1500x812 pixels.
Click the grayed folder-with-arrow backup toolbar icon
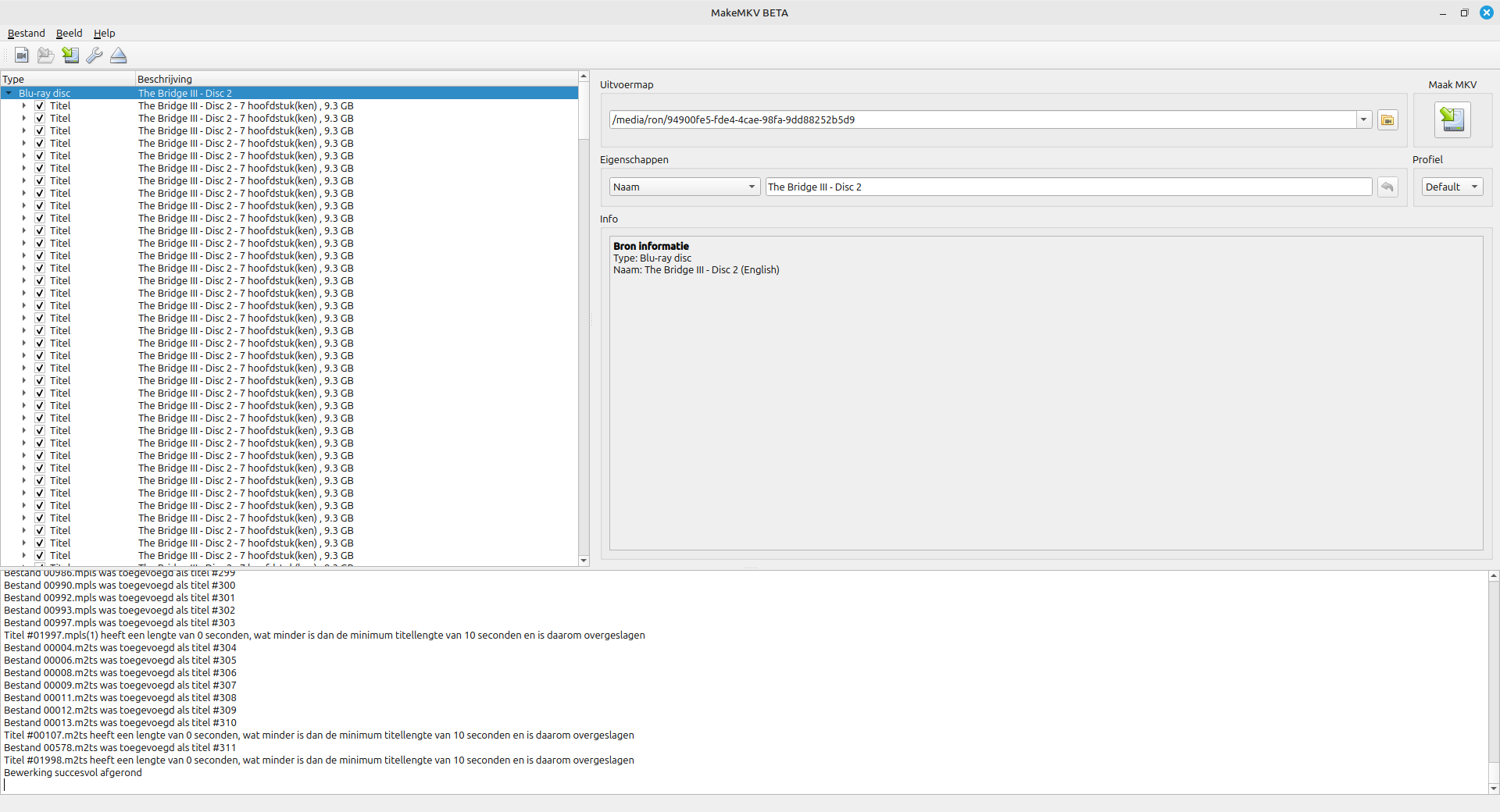point(46,55)
